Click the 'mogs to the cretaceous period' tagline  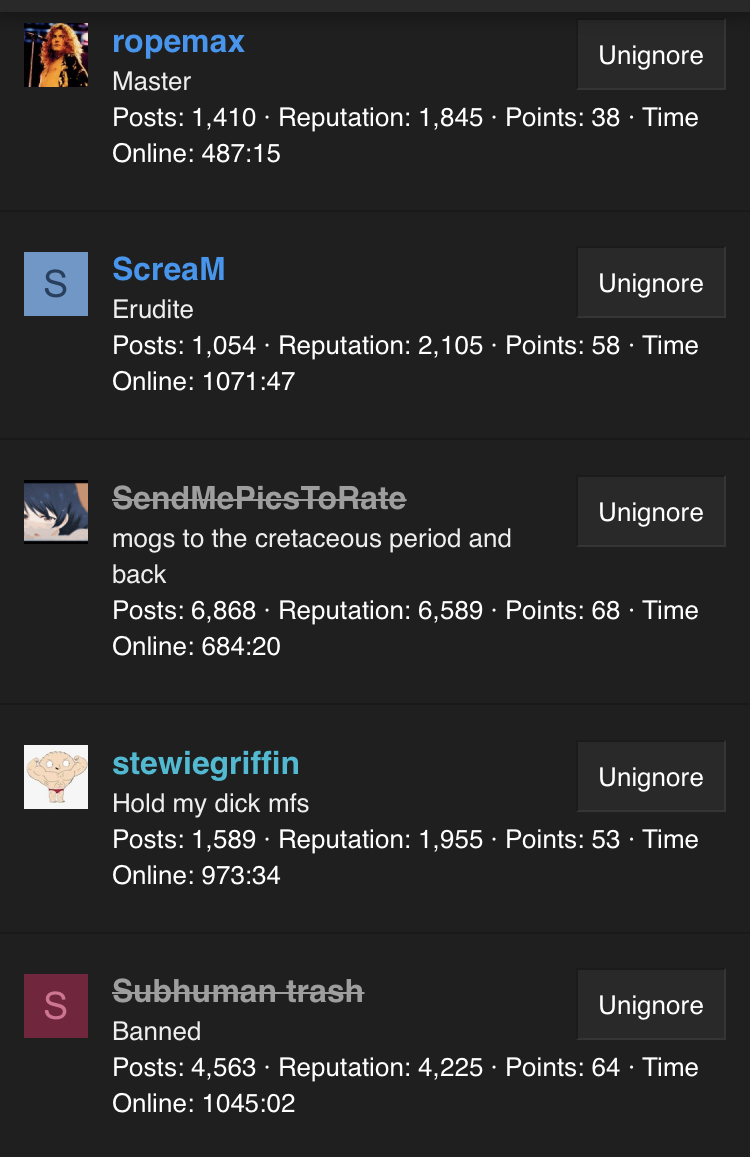pos(312,556)
